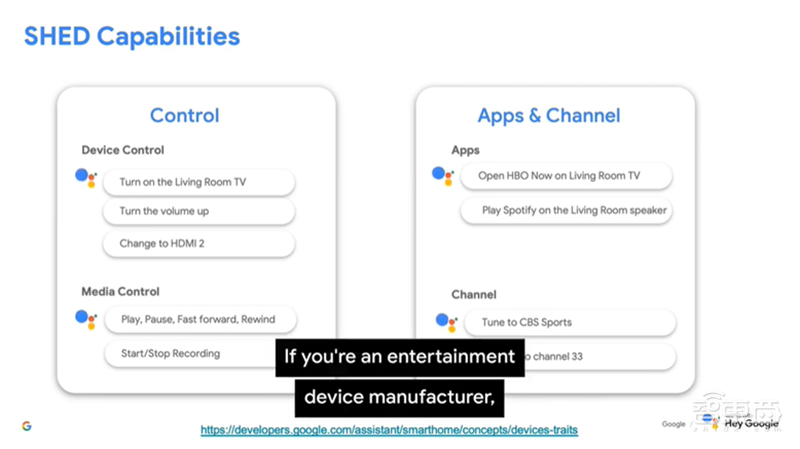The image size is (800, 449).
Task: Click the Google Assistant icon beside Device Control
Action: (x=86, y=179)
